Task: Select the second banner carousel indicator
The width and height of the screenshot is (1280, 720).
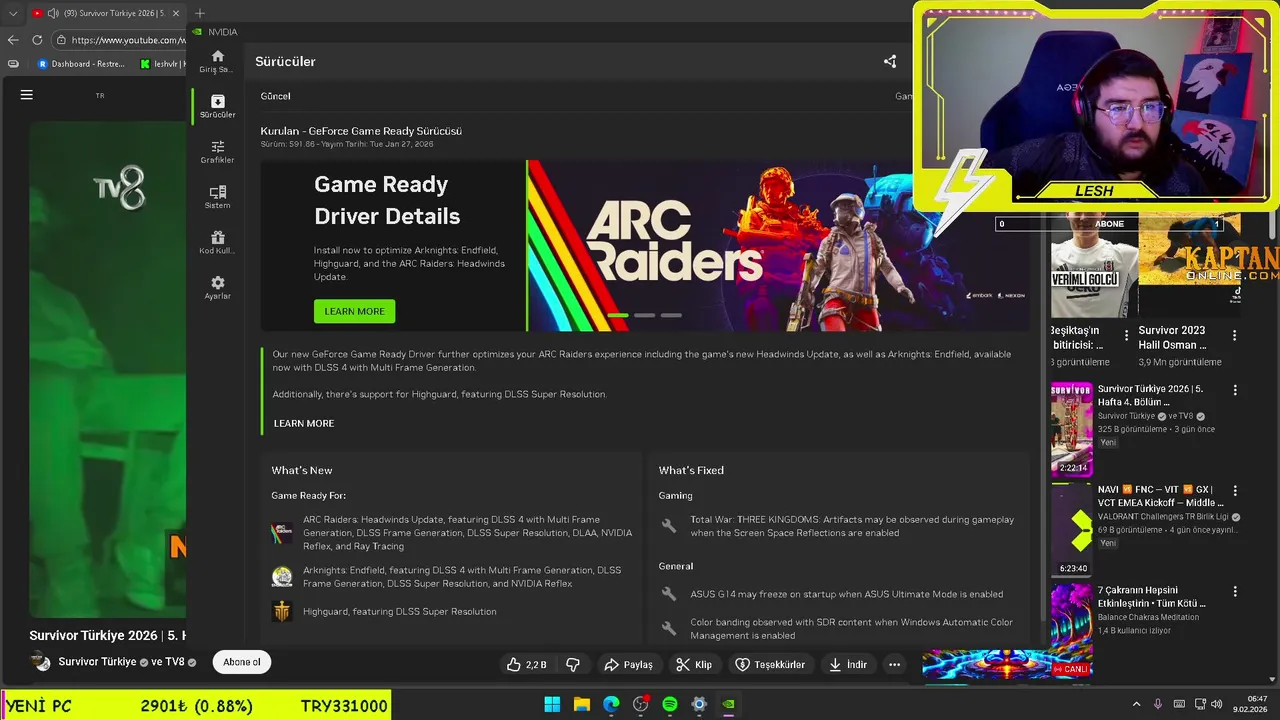Action: 645,315
